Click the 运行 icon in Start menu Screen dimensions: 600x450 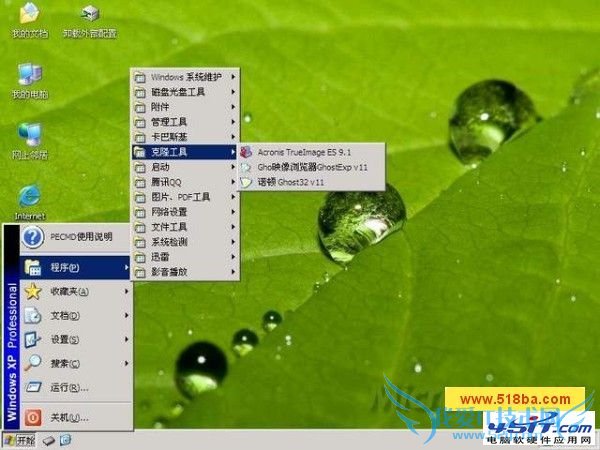pyautogui.click(x=33, y=387)
